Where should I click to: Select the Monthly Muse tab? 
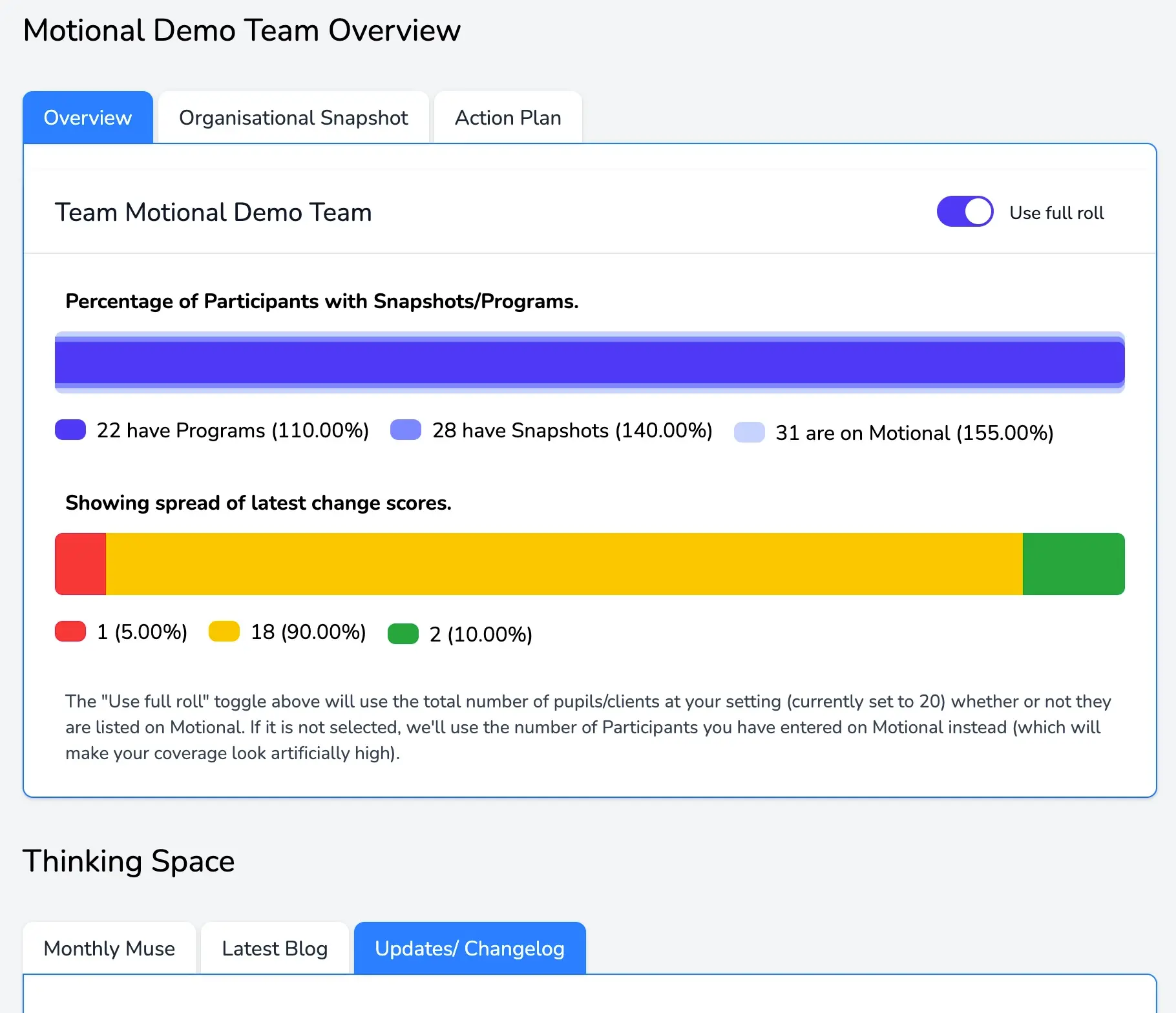[x=109, y=948]
